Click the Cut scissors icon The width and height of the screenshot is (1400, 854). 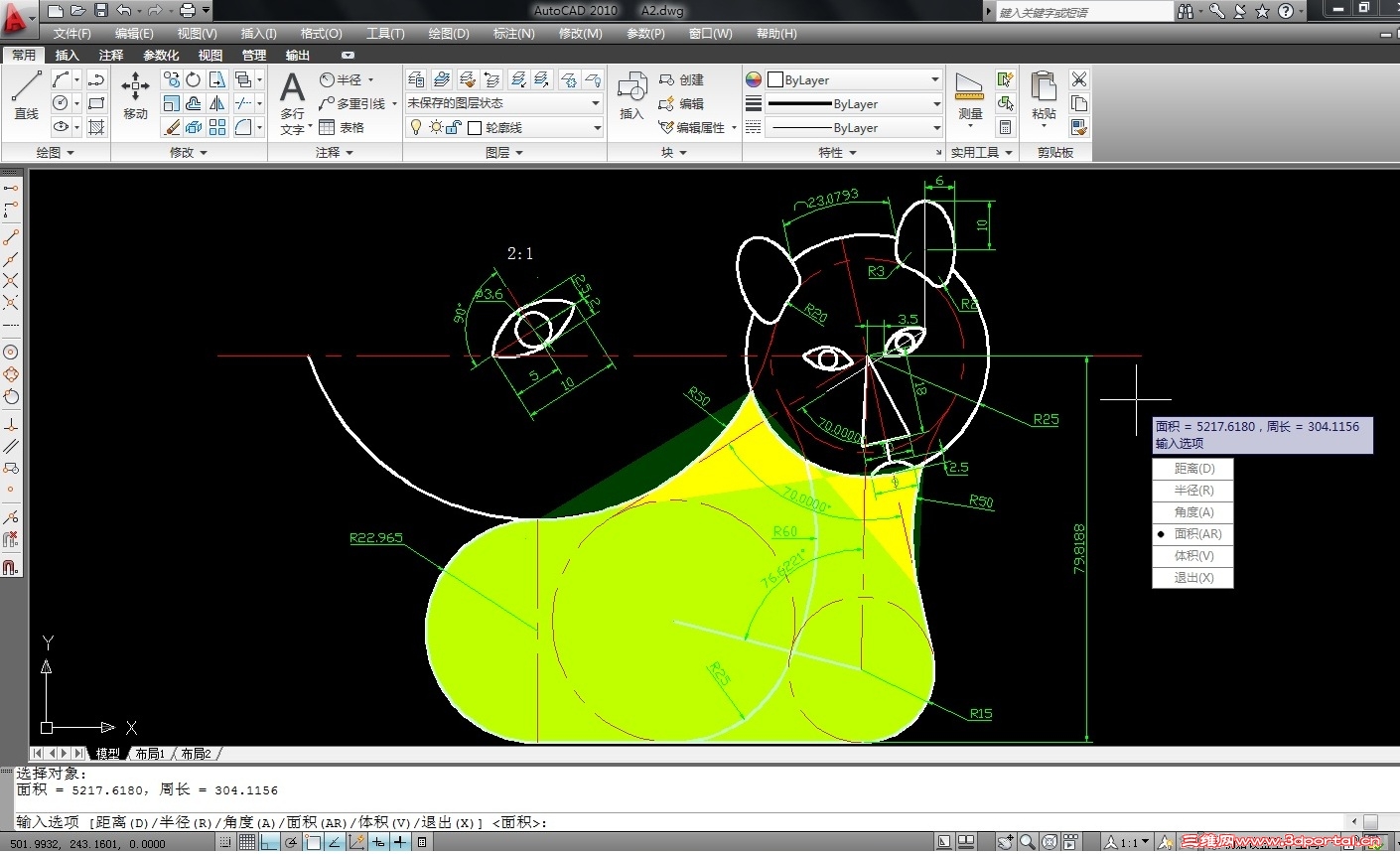coord(1079,79)
